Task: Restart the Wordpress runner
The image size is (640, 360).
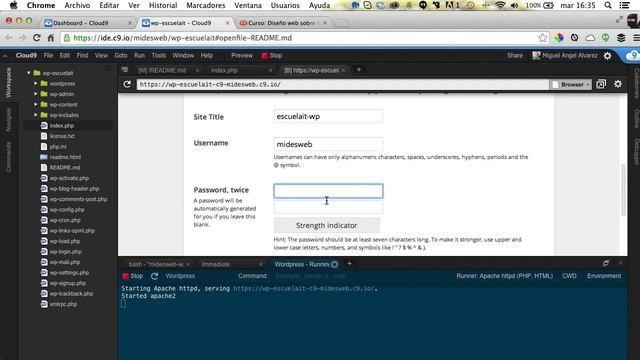Action: (x=154, y=276)
